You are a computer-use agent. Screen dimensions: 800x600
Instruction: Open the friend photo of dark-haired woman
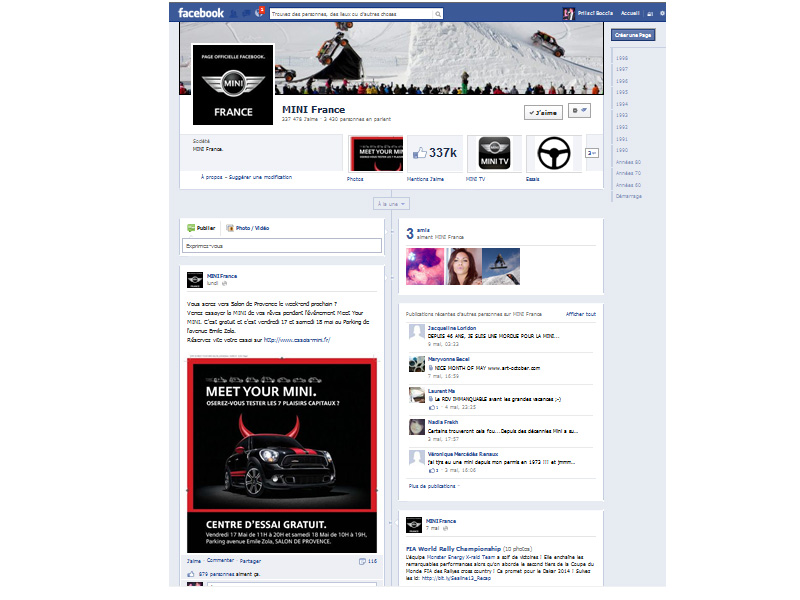pyautogui.click(x=463, y=266)
